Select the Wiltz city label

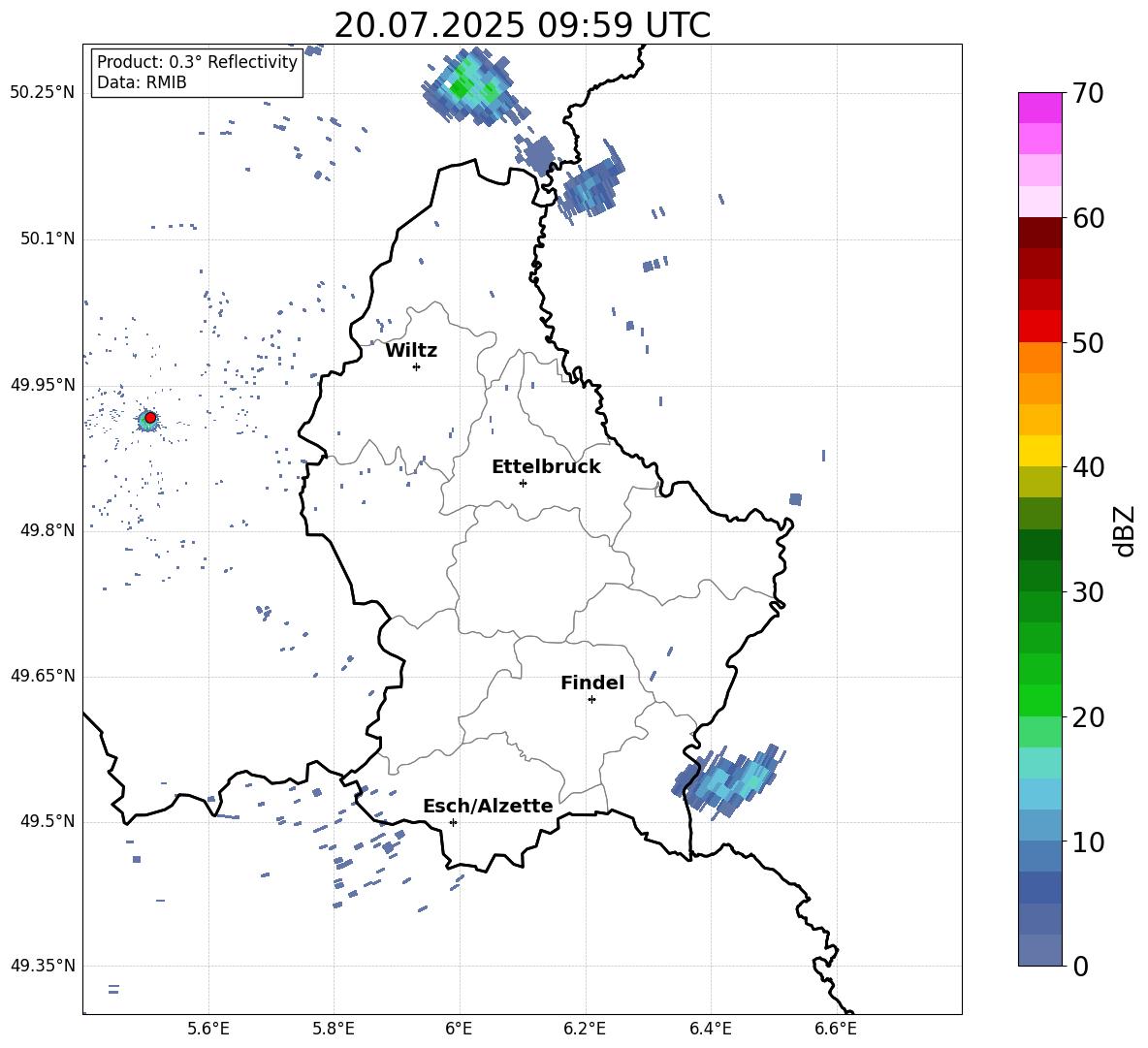pos(411,351)
